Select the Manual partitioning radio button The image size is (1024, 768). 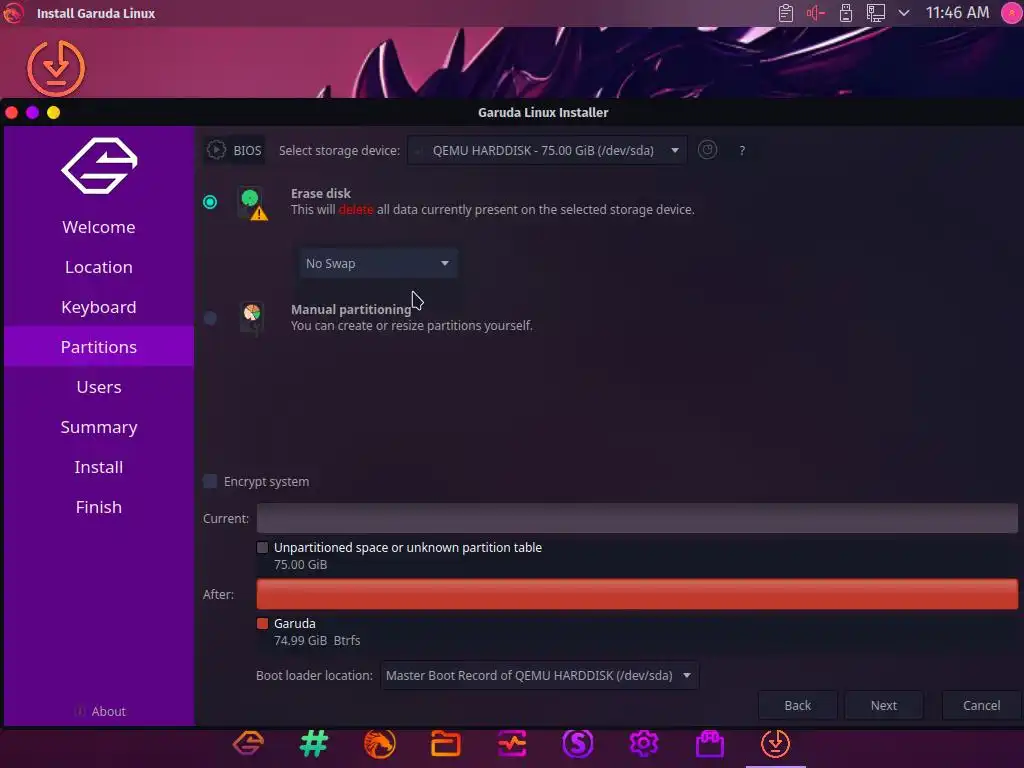click(x=210, y=318)
